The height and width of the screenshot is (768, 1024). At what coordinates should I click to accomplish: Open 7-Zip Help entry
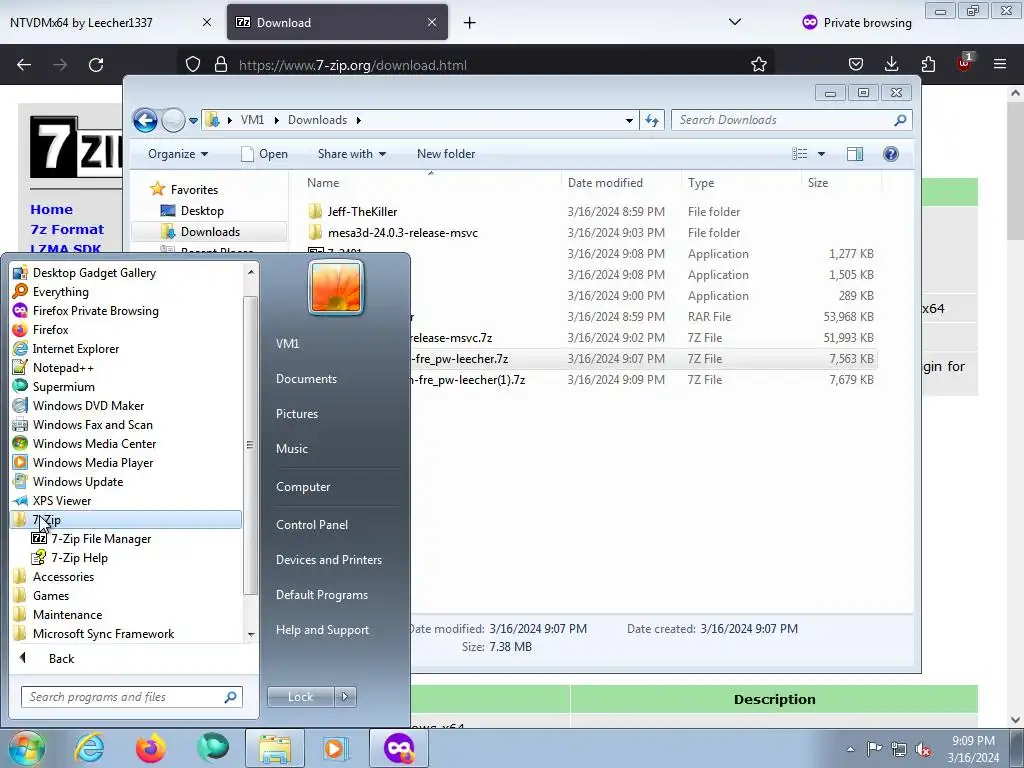[70, 558]
